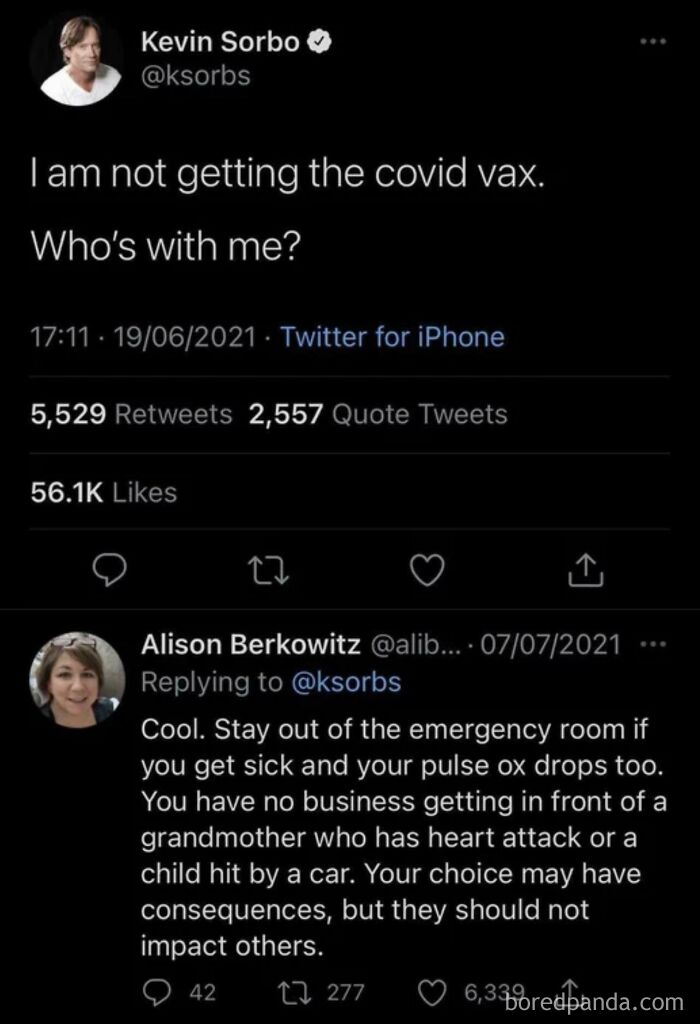This screenshot has height=1024, width=700.
Task: Like Alison Berkowitz's reply
Action: pyautogui.click(x=434, y=992)
